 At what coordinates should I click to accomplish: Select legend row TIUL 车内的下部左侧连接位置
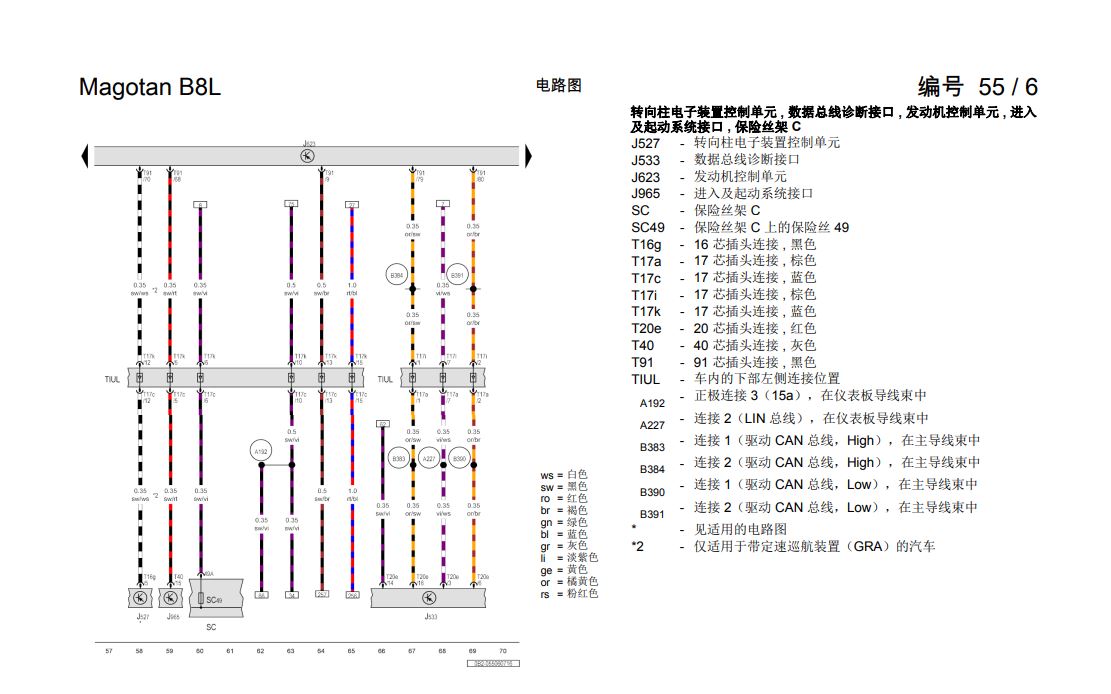click(735, 379)
